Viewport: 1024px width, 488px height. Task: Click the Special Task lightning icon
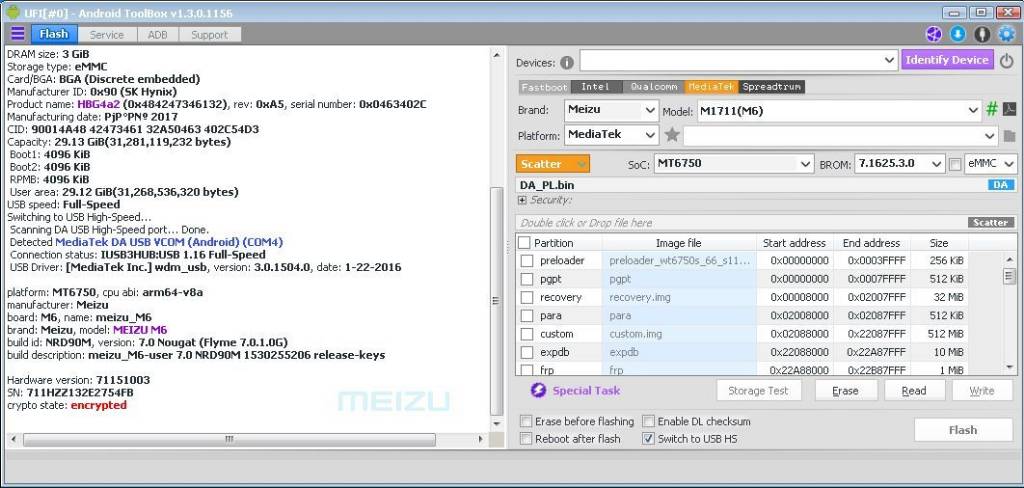[x=538, y=391]
